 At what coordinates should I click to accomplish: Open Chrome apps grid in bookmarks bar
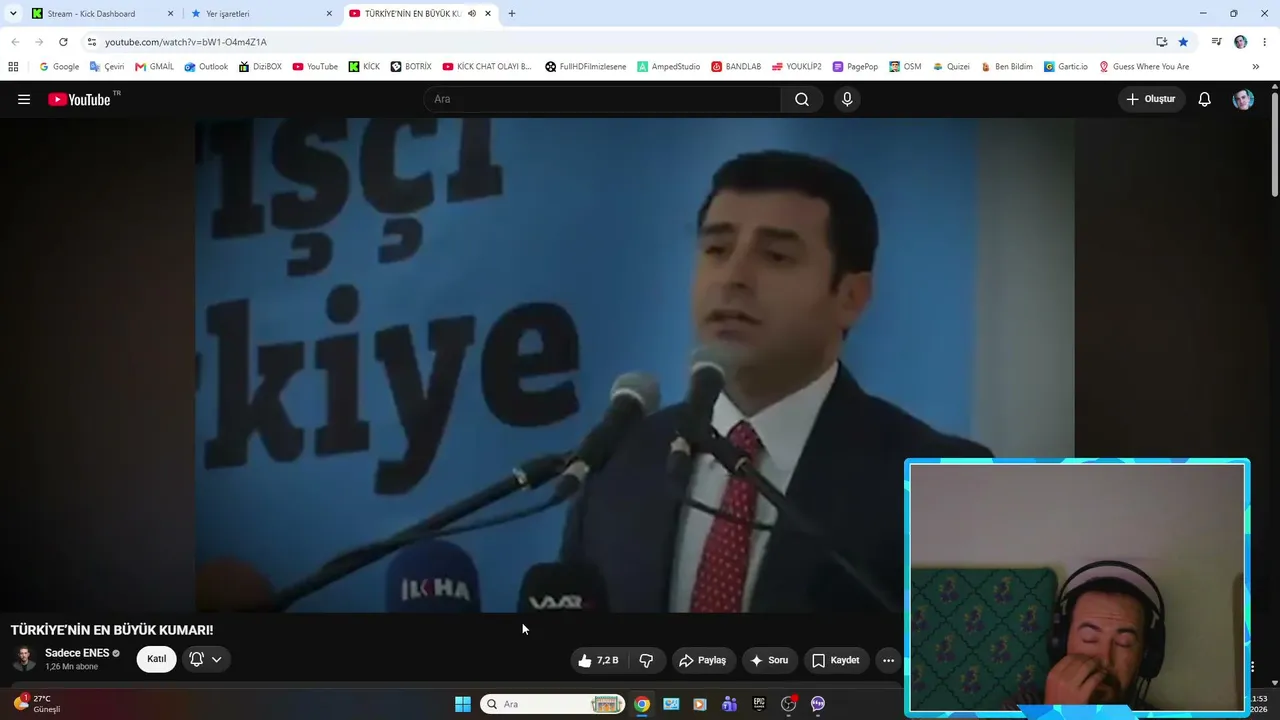13,67
